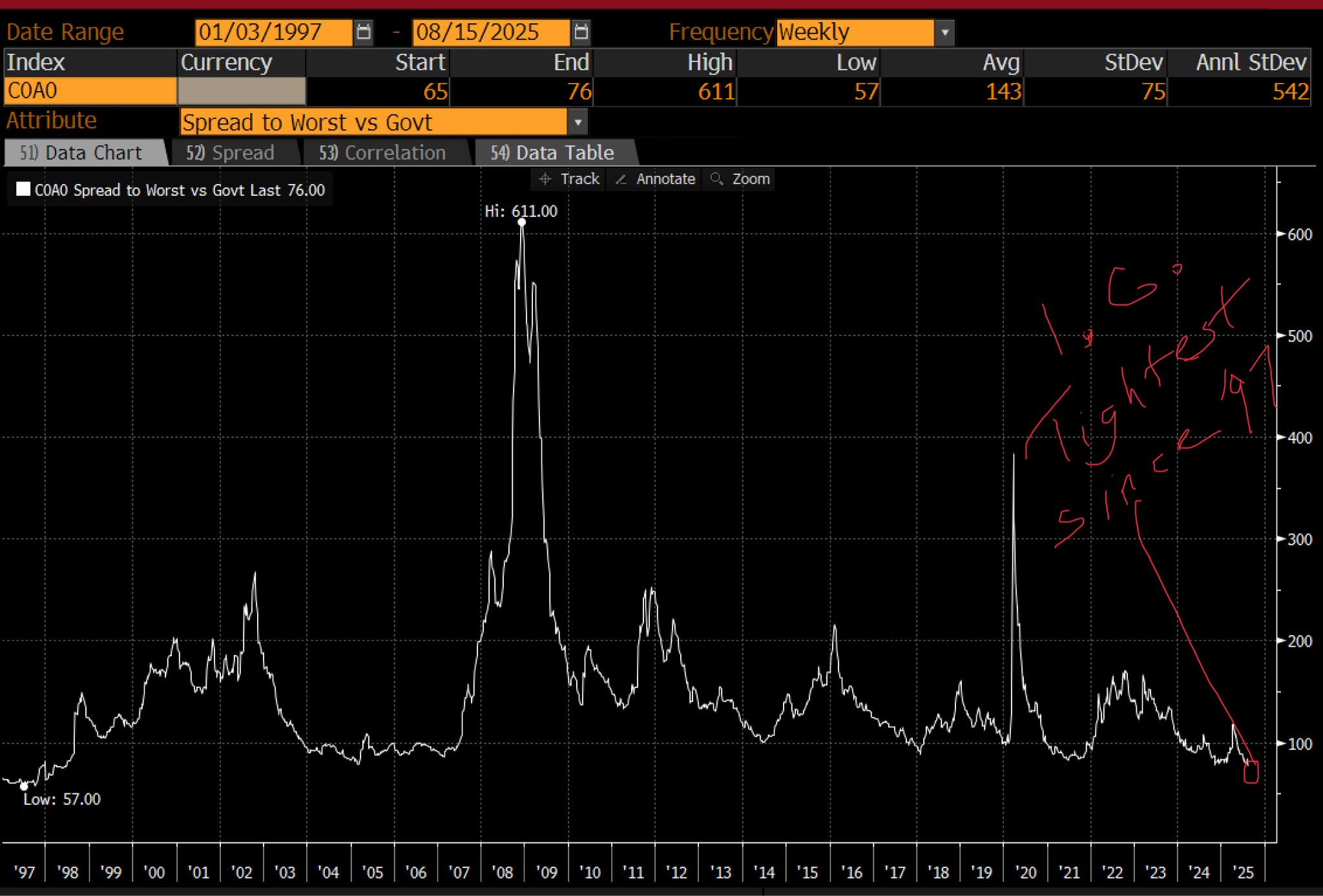Viewport: 1323px width, 896px height.
Task: Click the Hi: 611.00 peak marker
Action: point(521,222)
